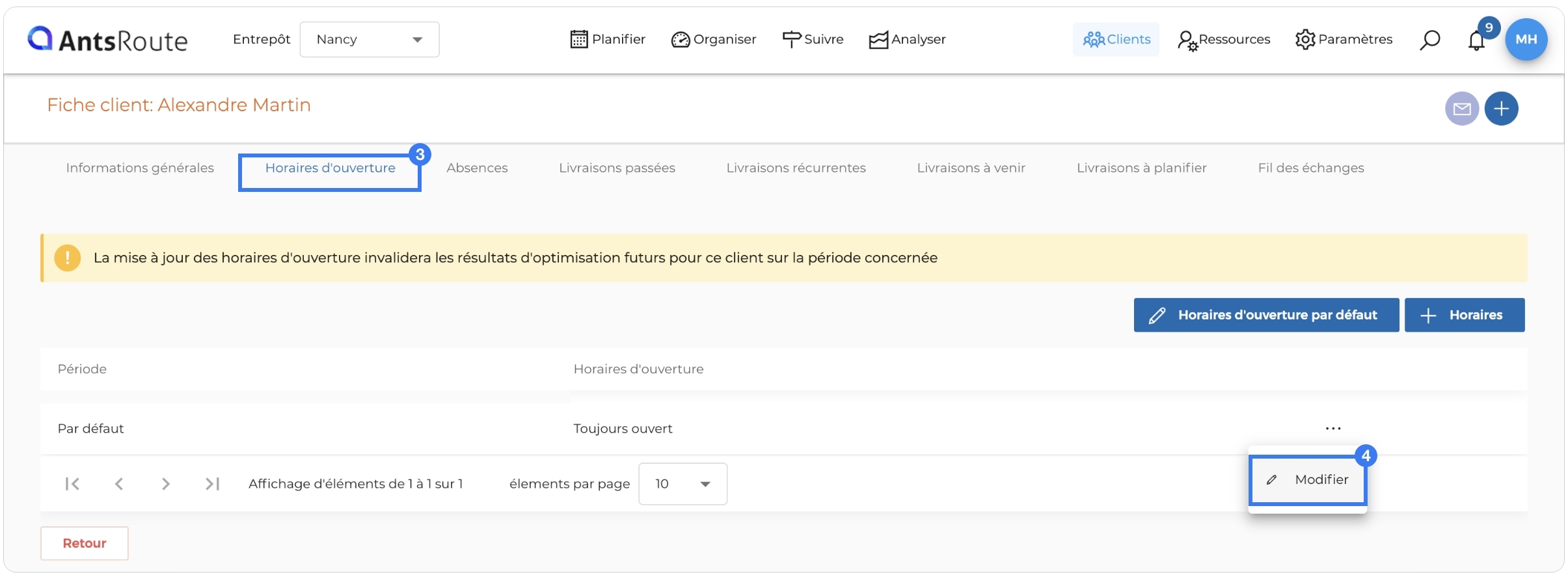The image size is (1568, 577).
Task: Switch to the Absences tab
Action: [477, 168]
